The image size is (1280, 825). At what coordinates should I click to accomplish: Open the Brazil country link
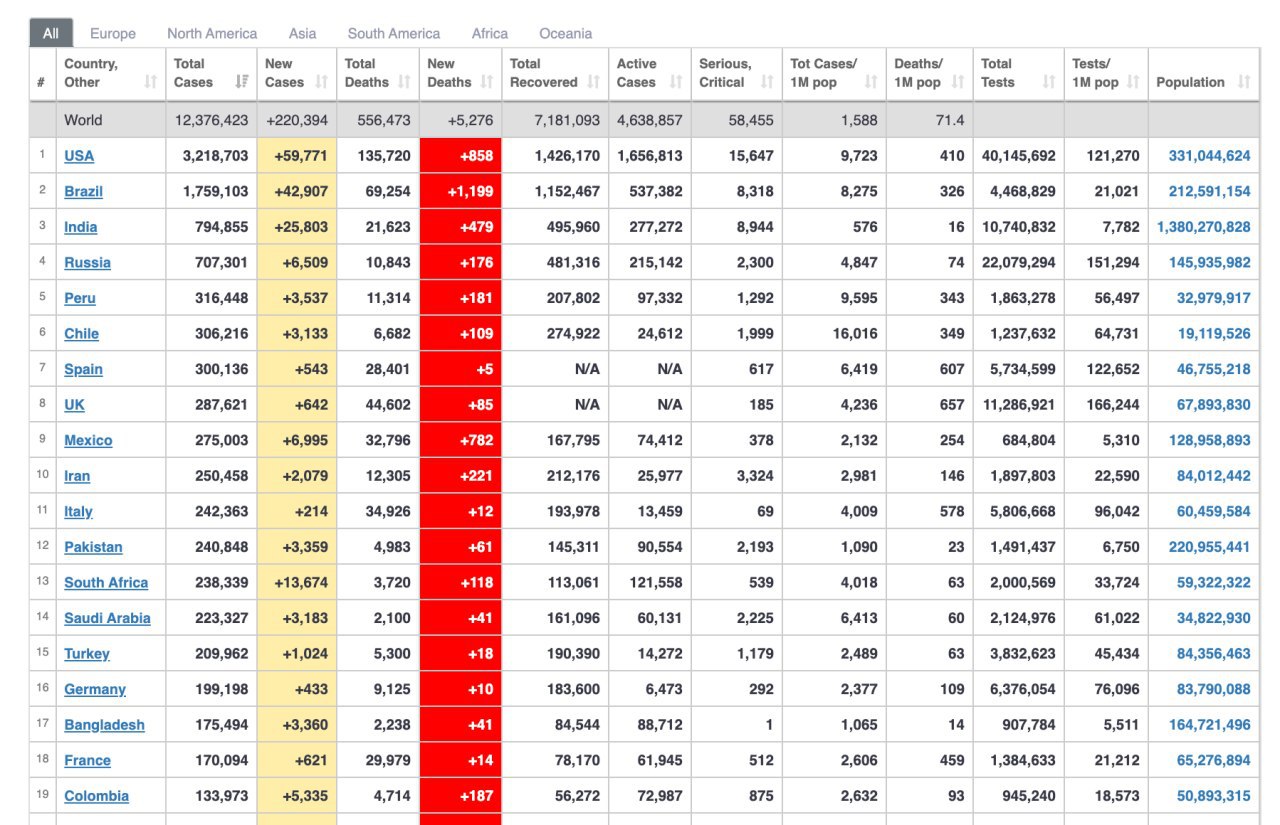click(84, 191)
